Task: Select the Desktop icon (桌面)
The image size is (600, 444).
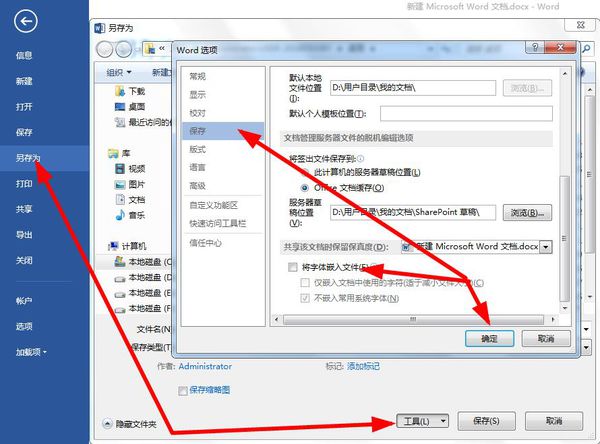Action: pyautogui.click(x=120, y=106)
